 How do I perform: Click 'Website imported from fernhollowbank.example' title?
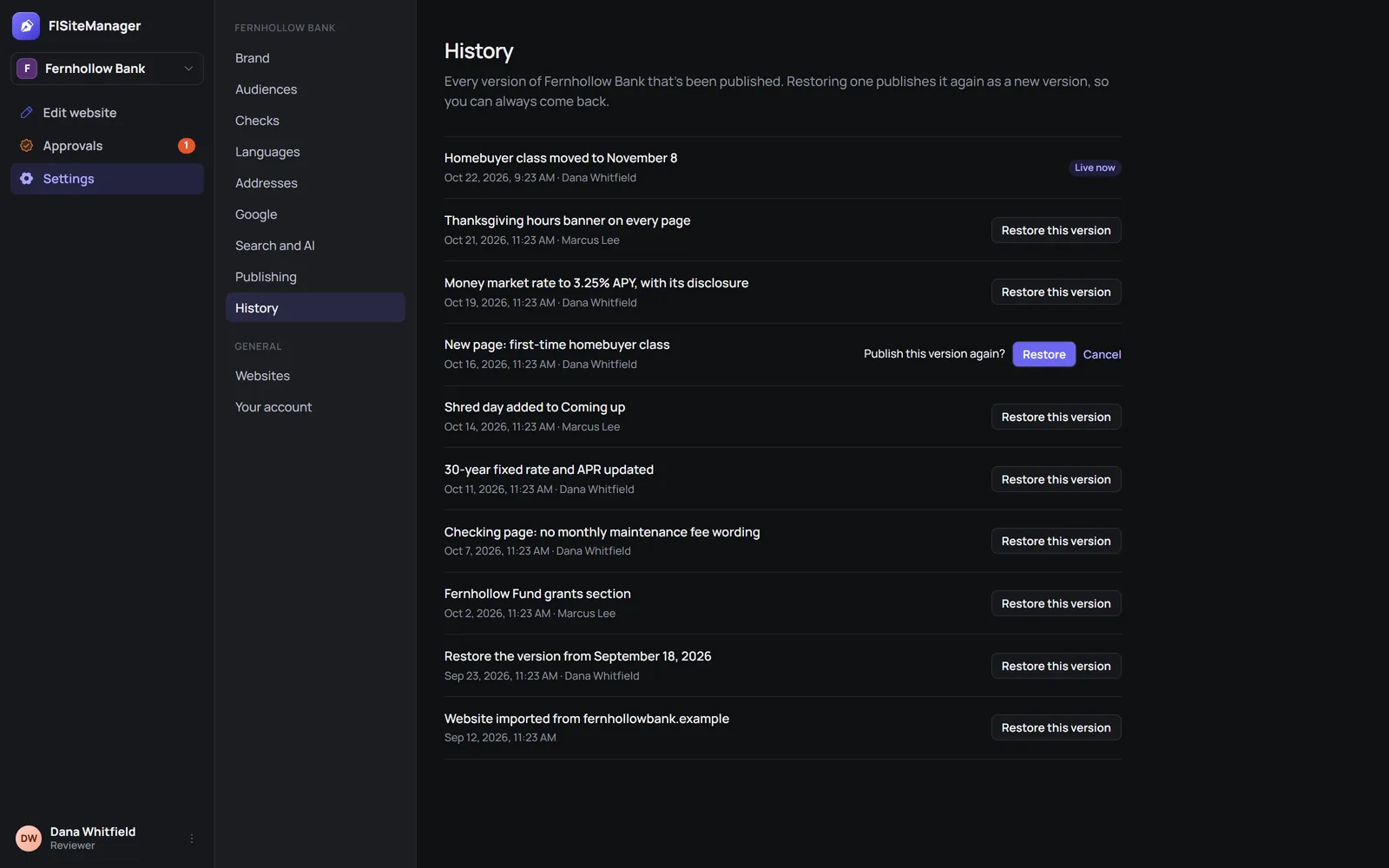coord(587,719)
